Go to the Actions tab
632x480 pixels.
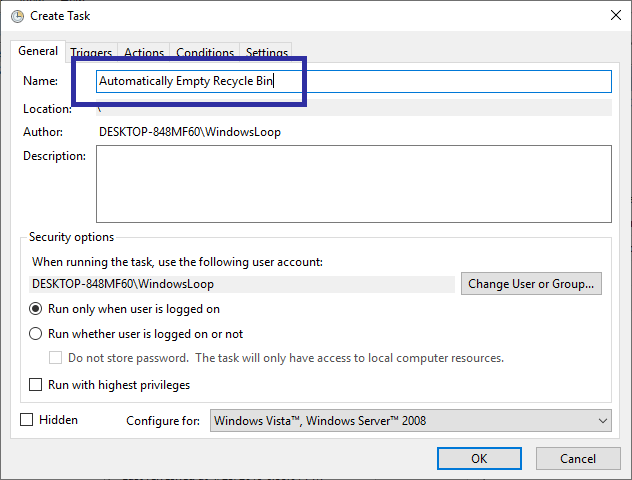pyautogui.click(x=144, y=53)
